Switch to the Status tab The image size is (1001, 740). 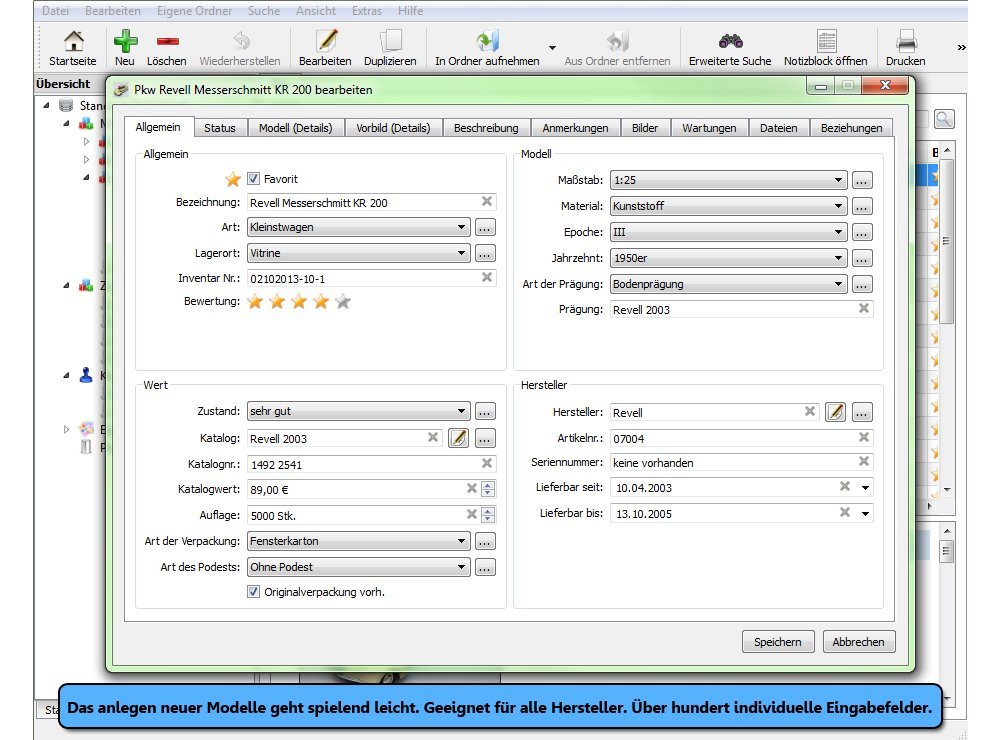pos(220,128)
